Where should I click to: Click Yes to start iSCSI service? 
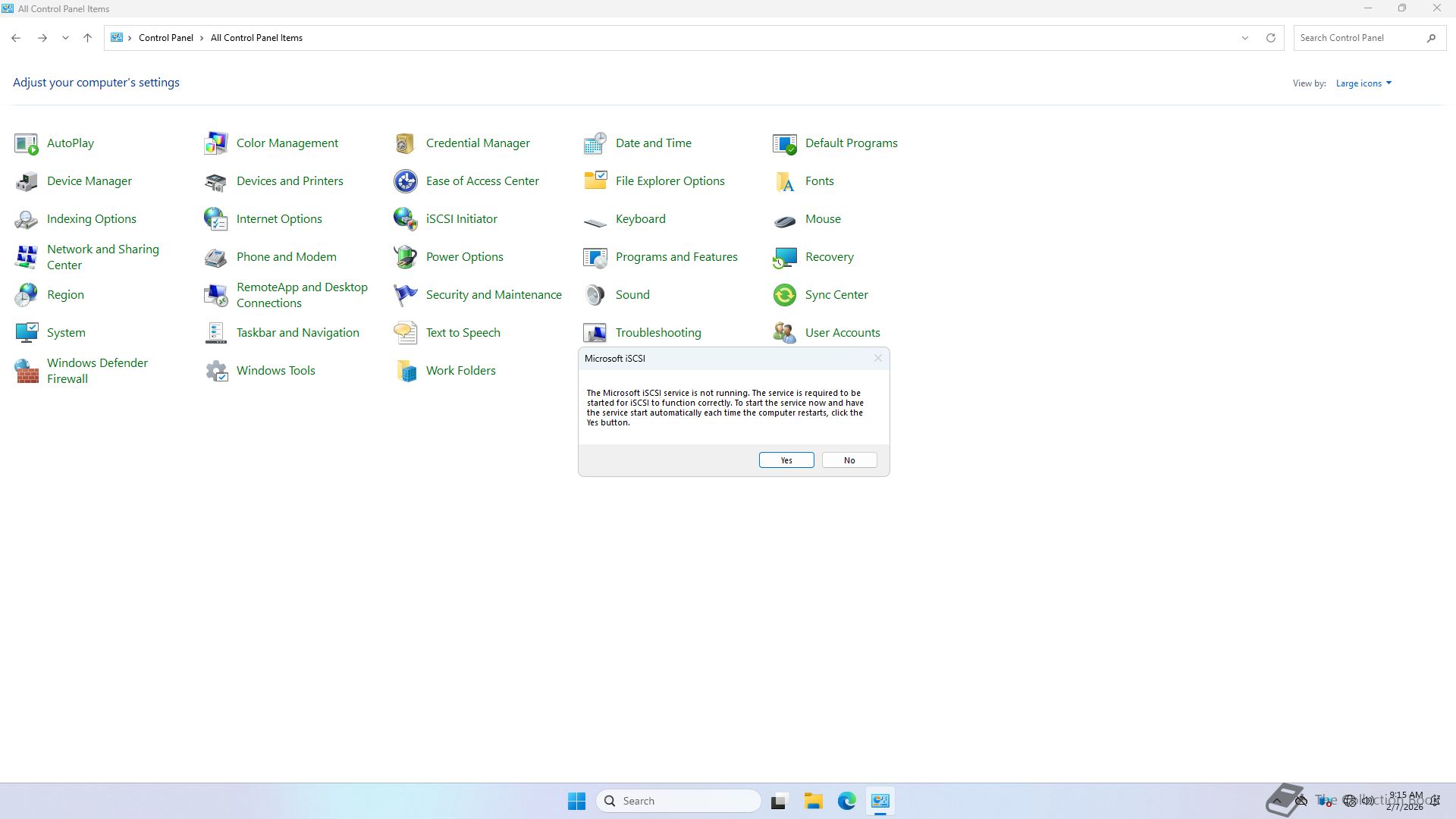[786, 460]
